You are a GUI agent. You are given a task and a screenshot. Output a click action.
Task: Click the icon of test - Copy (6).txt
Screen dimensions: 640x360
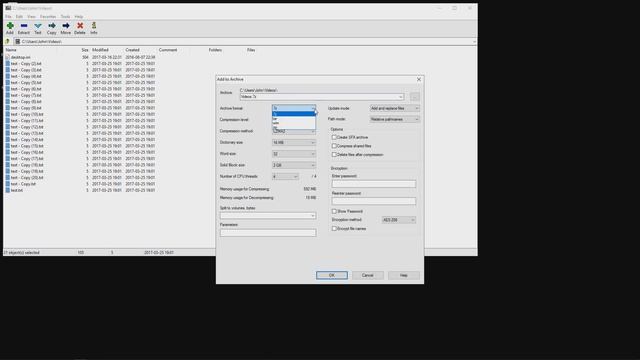tap(7, 89)
